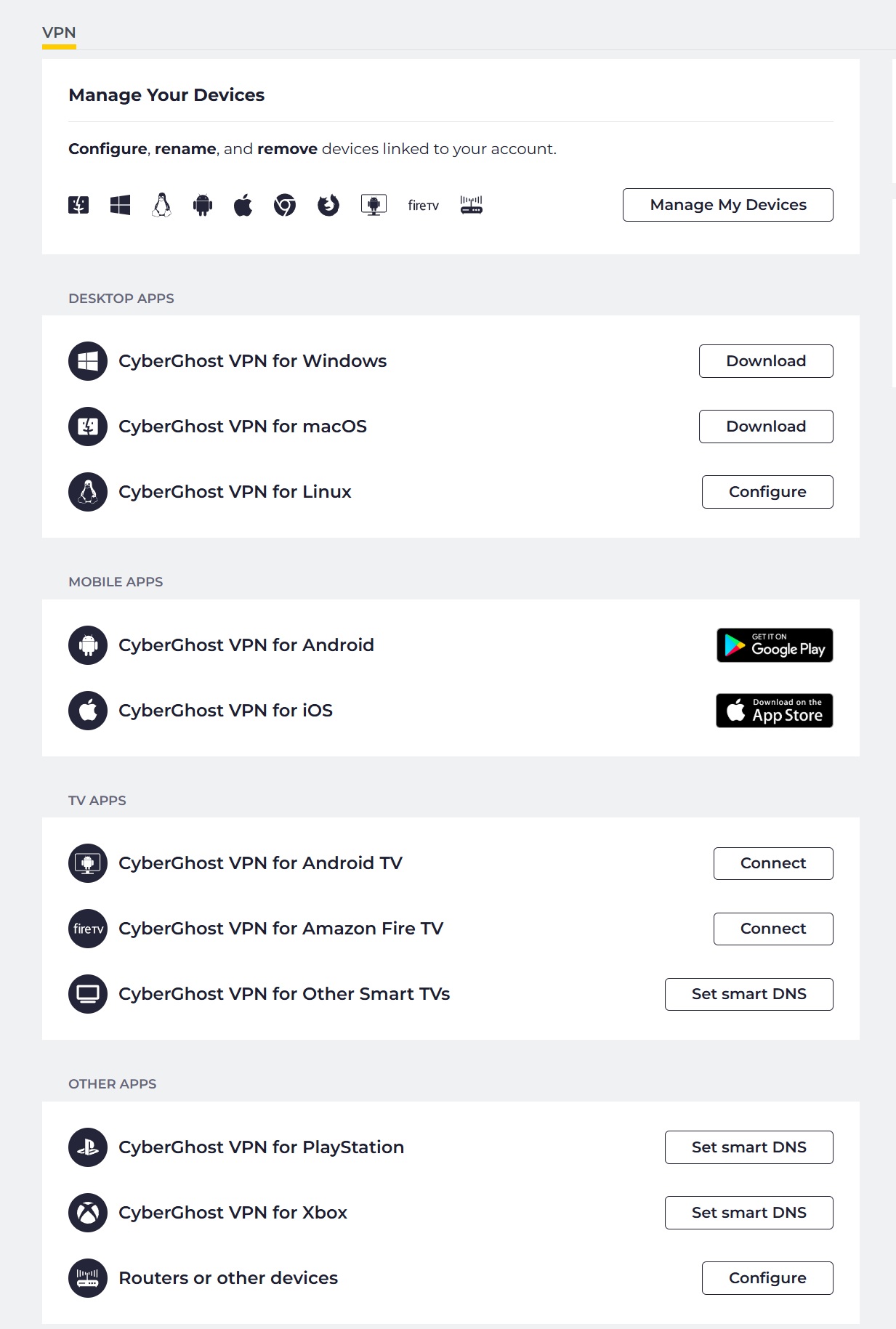Click the Xbox icon in Other Apps
Viewport: 896px width, 1329px height.
click(x=88, y=1213)
